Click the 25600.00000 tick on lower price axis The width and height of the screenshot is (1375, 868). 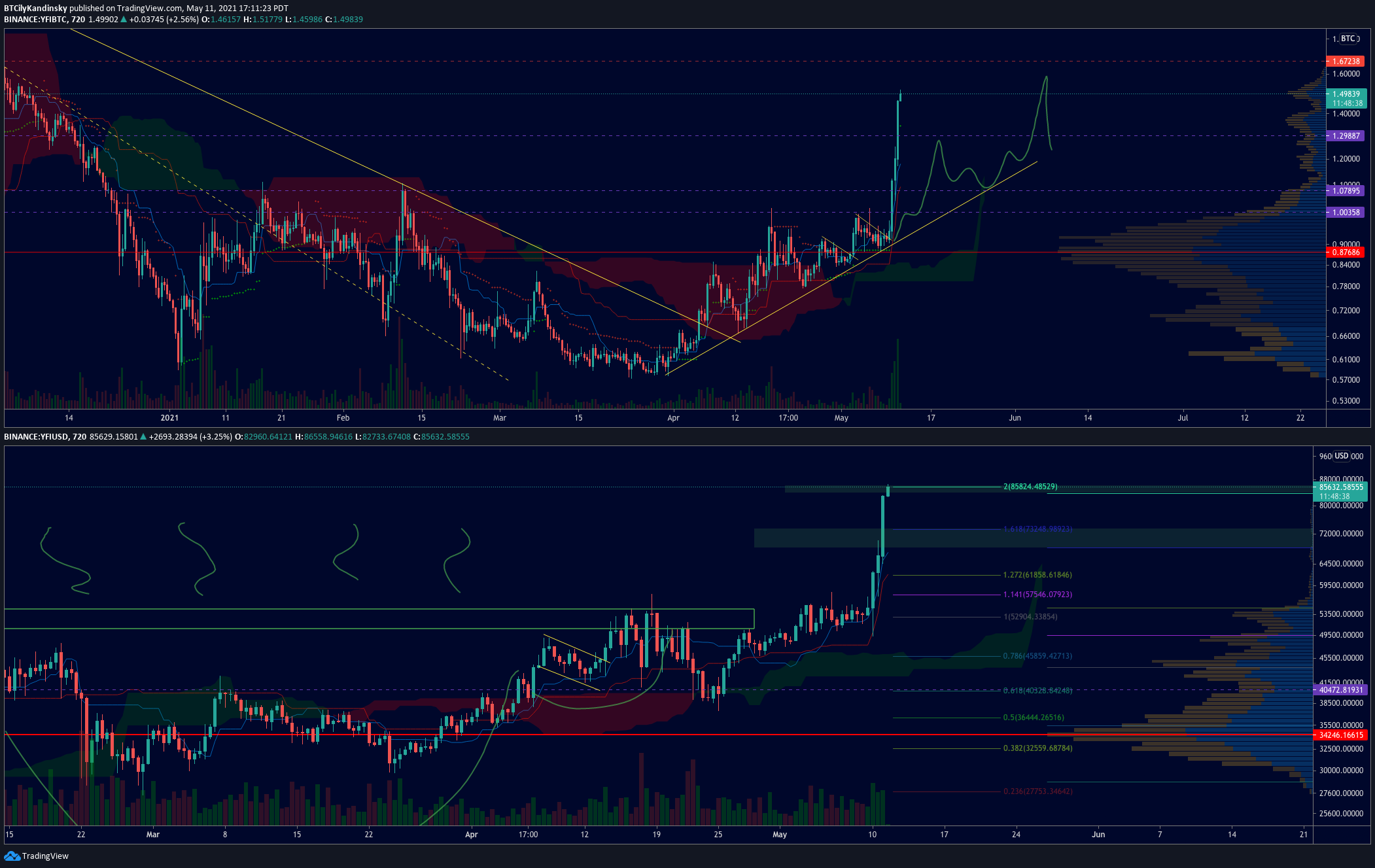(1341, 814)
